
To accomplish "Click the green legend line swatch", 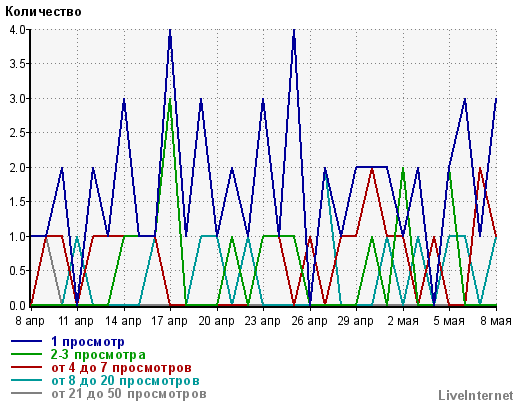I will point(26,354).
